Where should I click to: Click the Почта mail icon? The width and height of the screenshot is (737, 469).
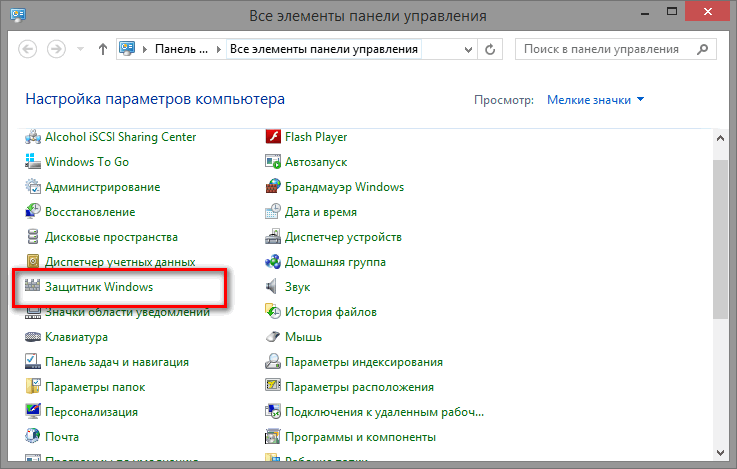(33, 436)
